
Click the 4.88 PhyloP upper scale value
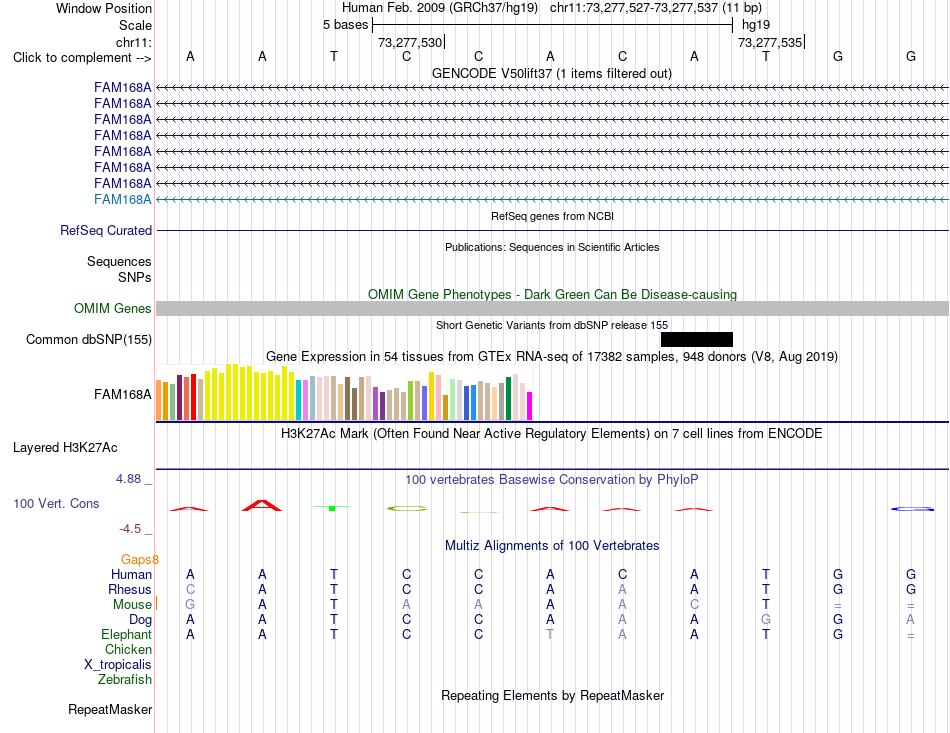tap(128, 479)
